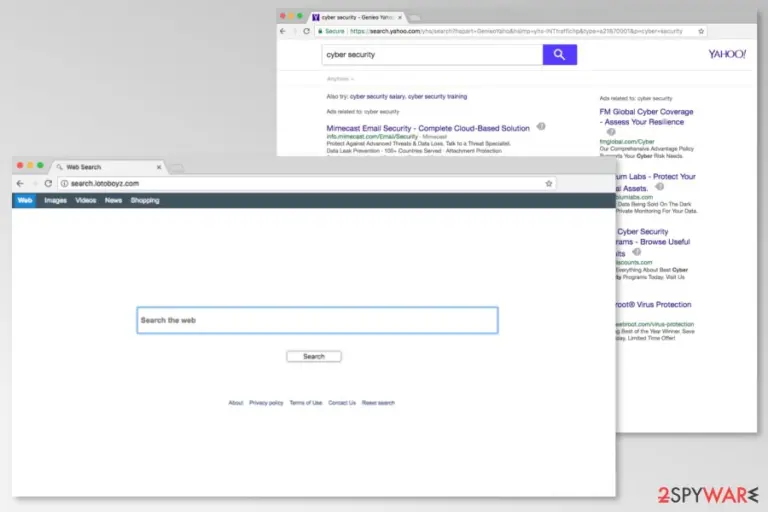Screen dimensions: 768x512
Task: Click the YAHOO! logo
Action: [727, 54]
